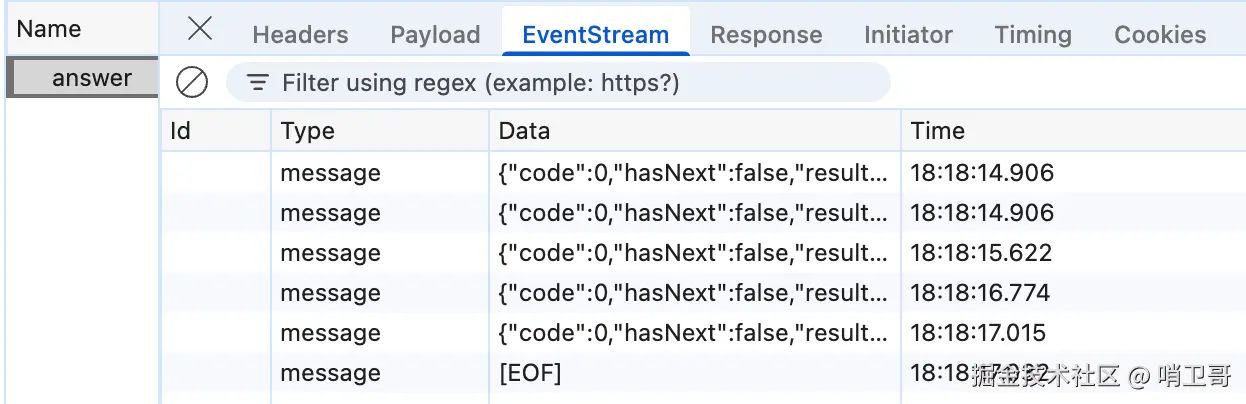Switch to the Initiator tab
The height and width of the screenshot is (404, 1246).
pos(908,35)
